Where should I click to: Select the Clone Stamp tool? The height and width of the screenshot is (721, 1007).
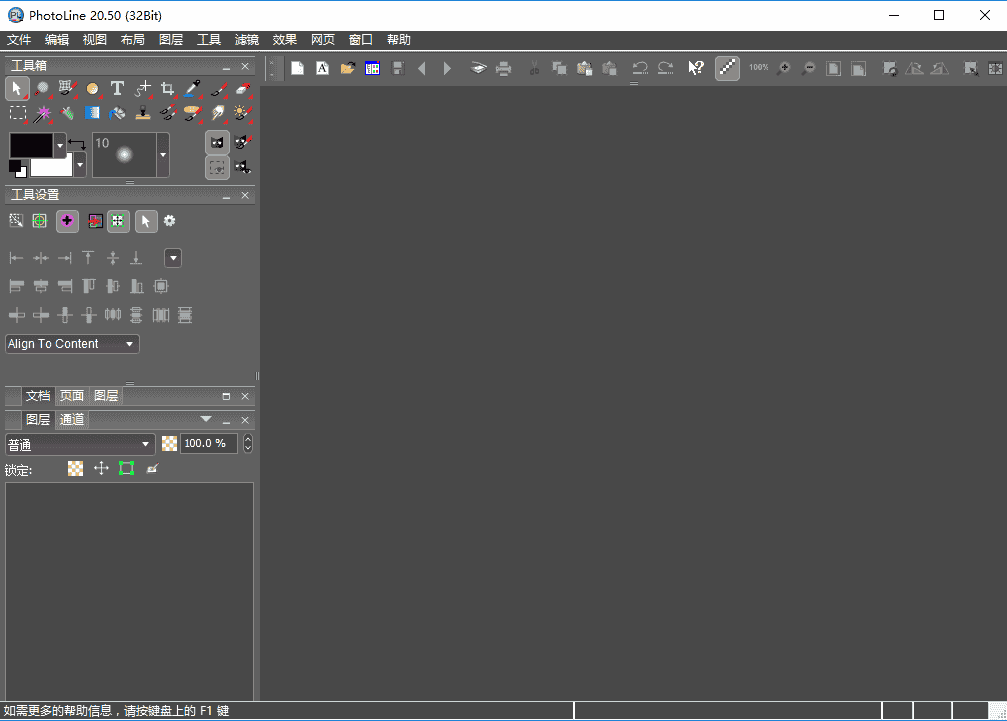(x=143, y=113)
